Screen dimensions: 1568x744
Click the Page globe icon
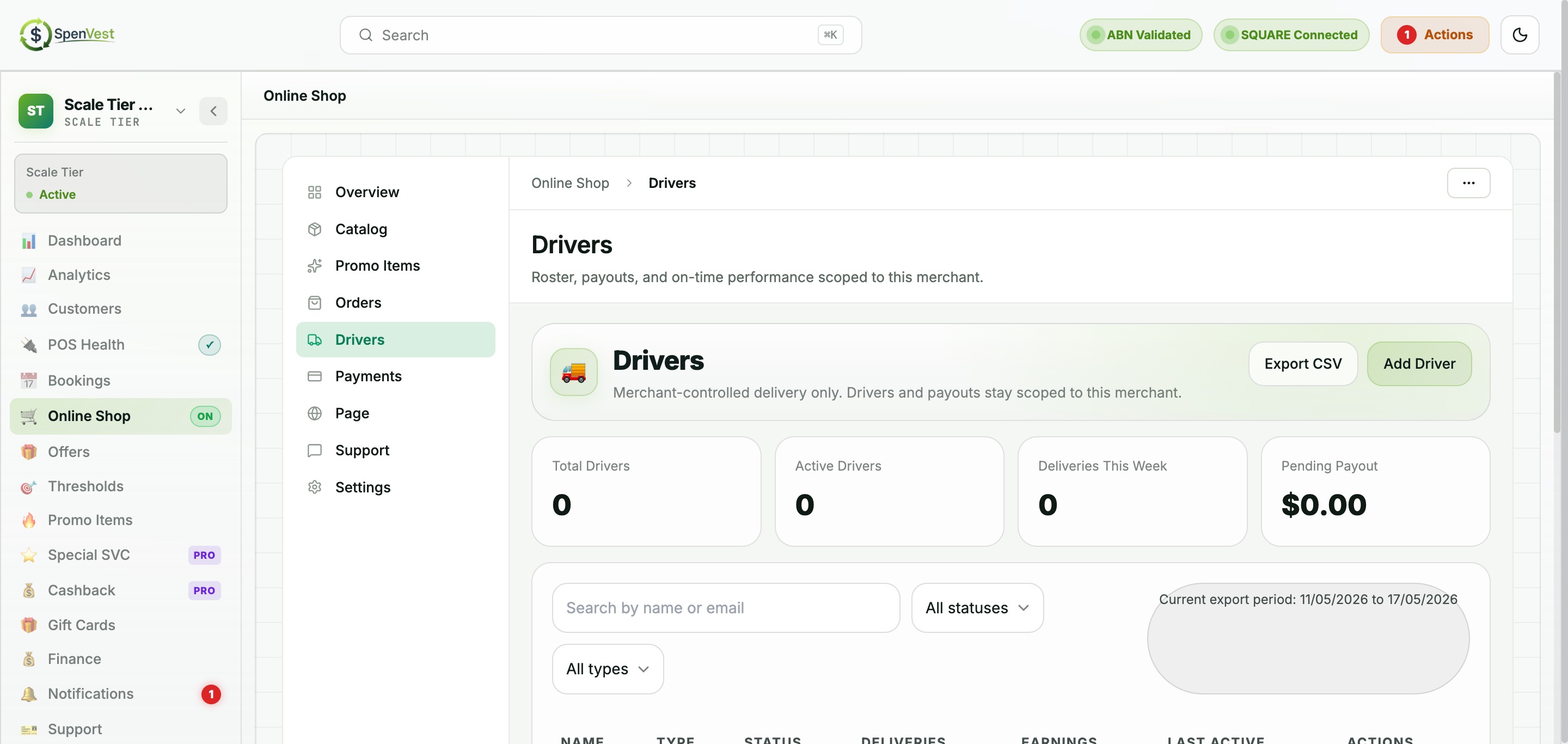(315, 413)
